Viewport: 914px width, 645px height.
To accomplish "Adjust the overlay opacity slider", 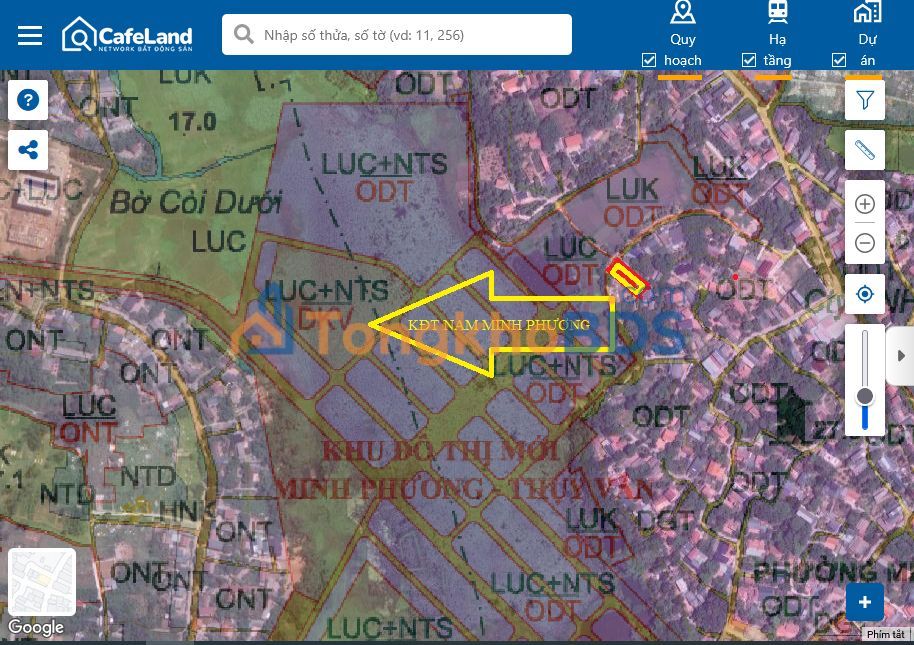I will click(x=865, y=397).
